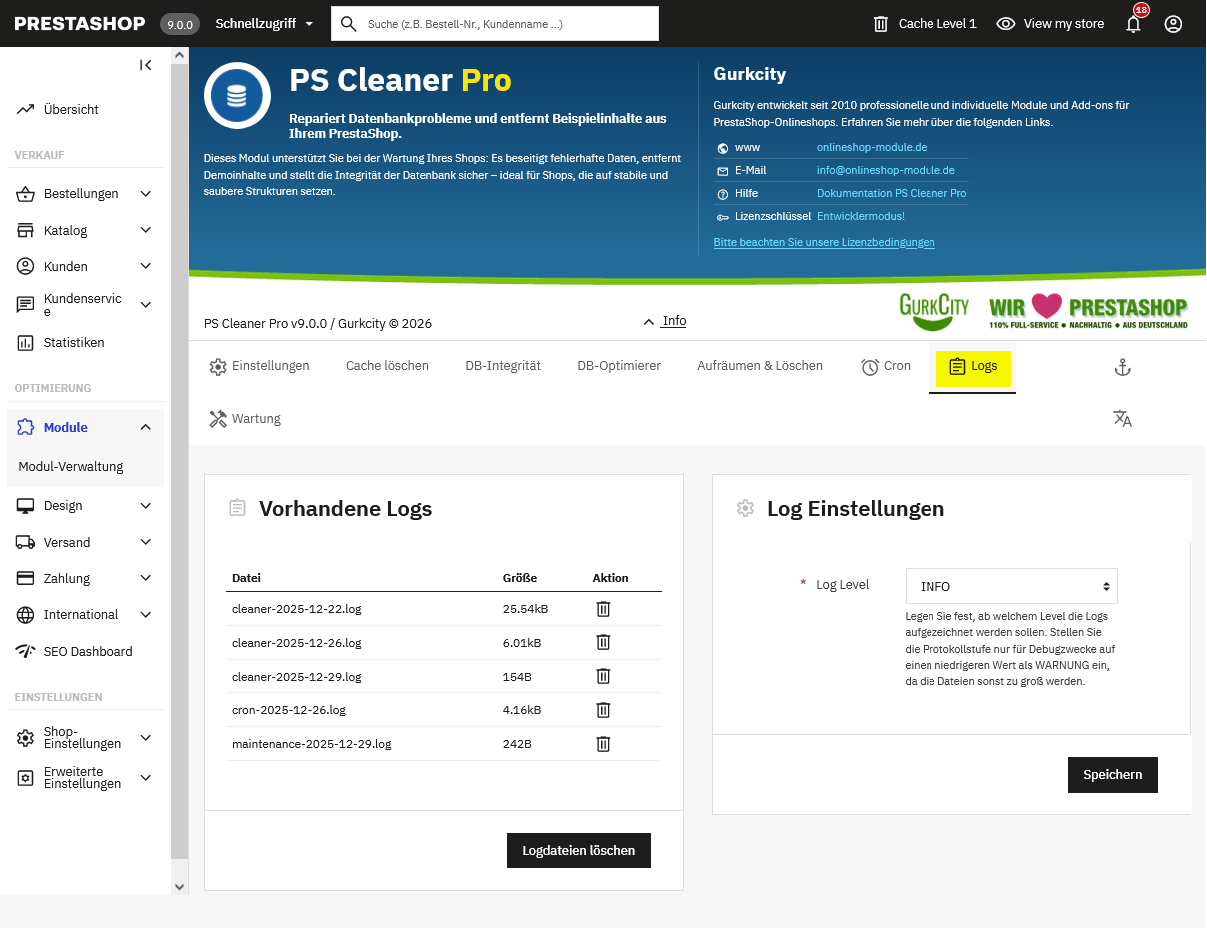Collapse the sidebar menu arrow icon
This screenshot has width=1207, height=928.
pyautogui.click(x=146, y=65)
